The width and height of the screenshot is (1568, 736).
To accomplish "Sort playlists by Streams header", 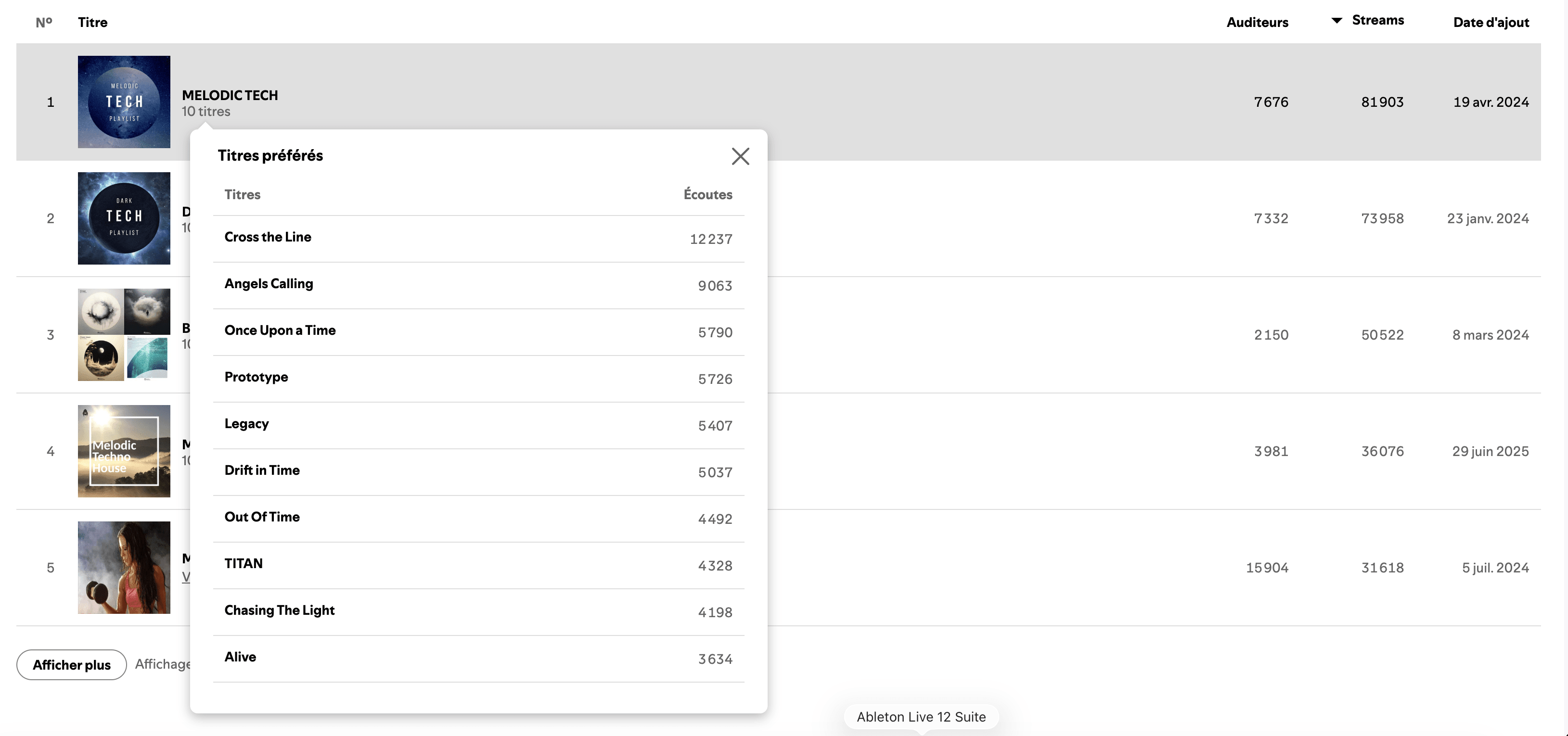I will (1377, 20).
